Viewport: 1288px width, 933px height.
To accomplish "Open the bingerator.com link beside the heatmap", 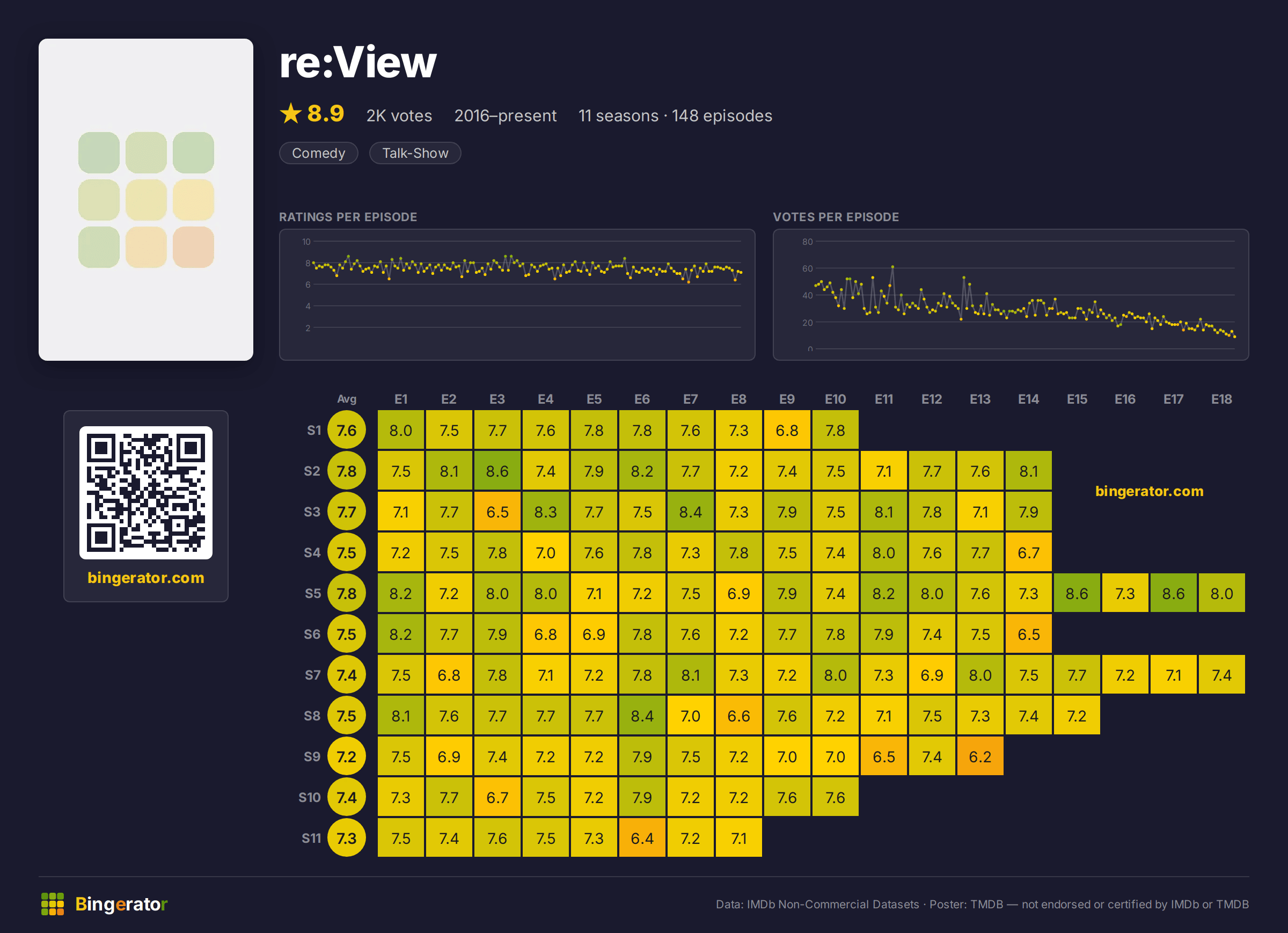I will point(1149,491).
